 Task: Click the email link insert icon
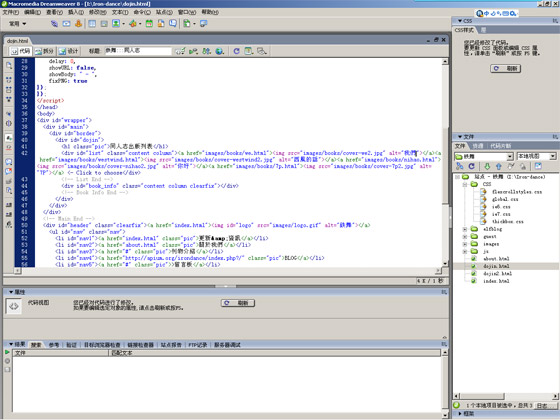66,24
